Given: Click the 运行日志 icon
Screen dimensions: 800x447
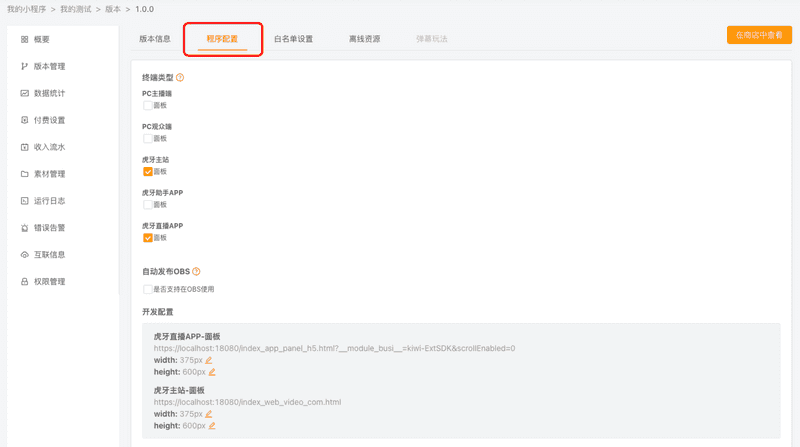Looking at the screenshot, I should (24, 201).
